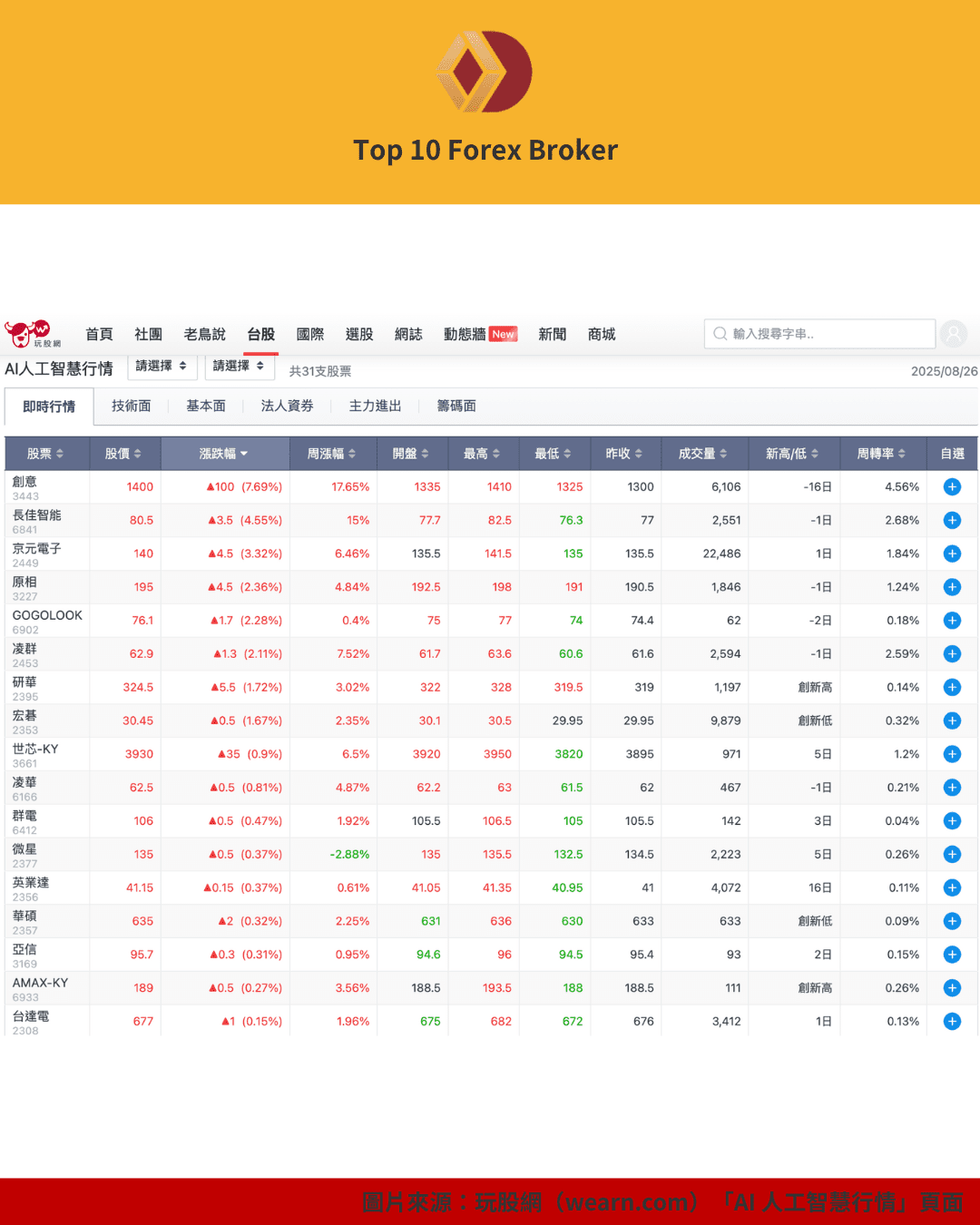Open the first 請選擇 dropdown
980x1225 pixels.
point(162,367)
